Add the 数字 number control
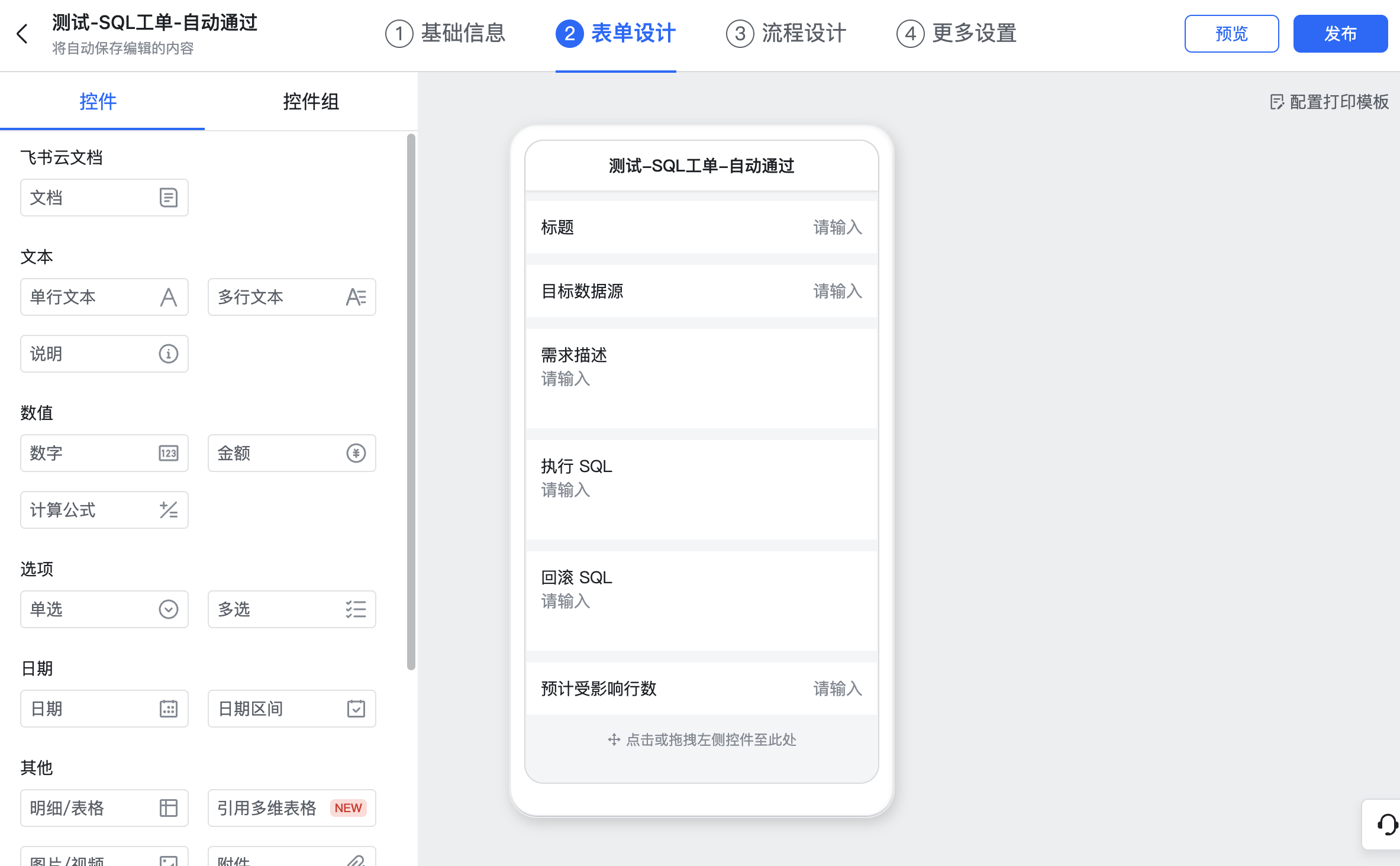This screenshot has width=1400, height=866. click(x=104, y=453)
